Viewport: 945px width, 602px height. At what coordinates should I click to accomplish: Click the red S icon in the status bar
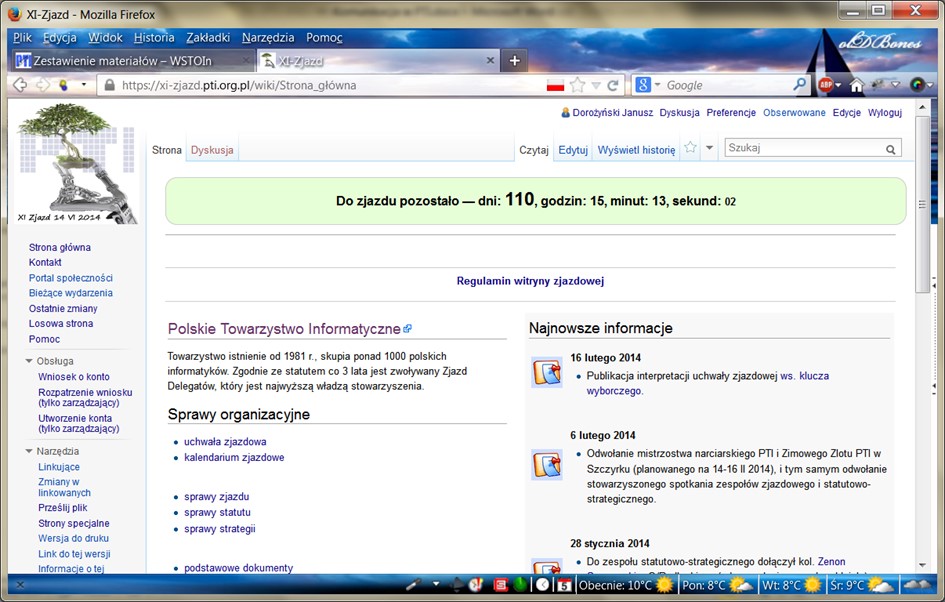coord(500,585)
